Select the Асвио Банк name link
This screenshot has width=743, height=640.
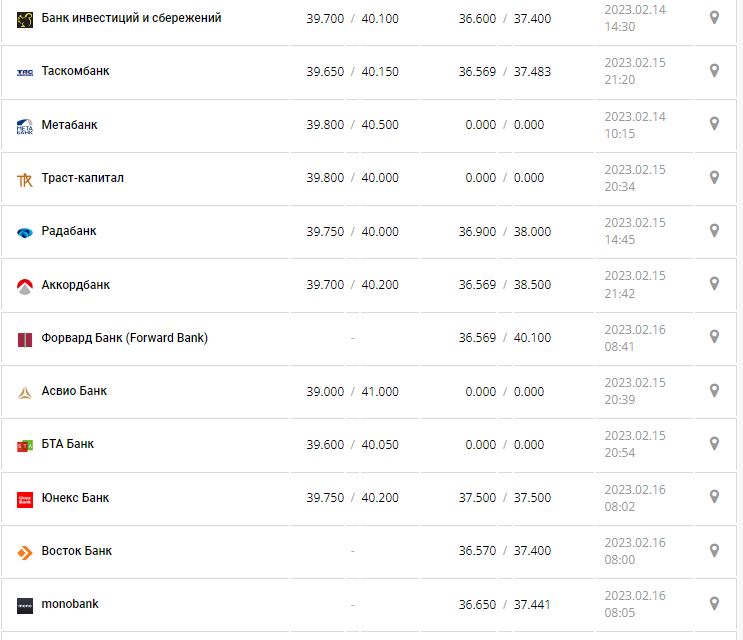pyautogui.click(x=74, y=391)
